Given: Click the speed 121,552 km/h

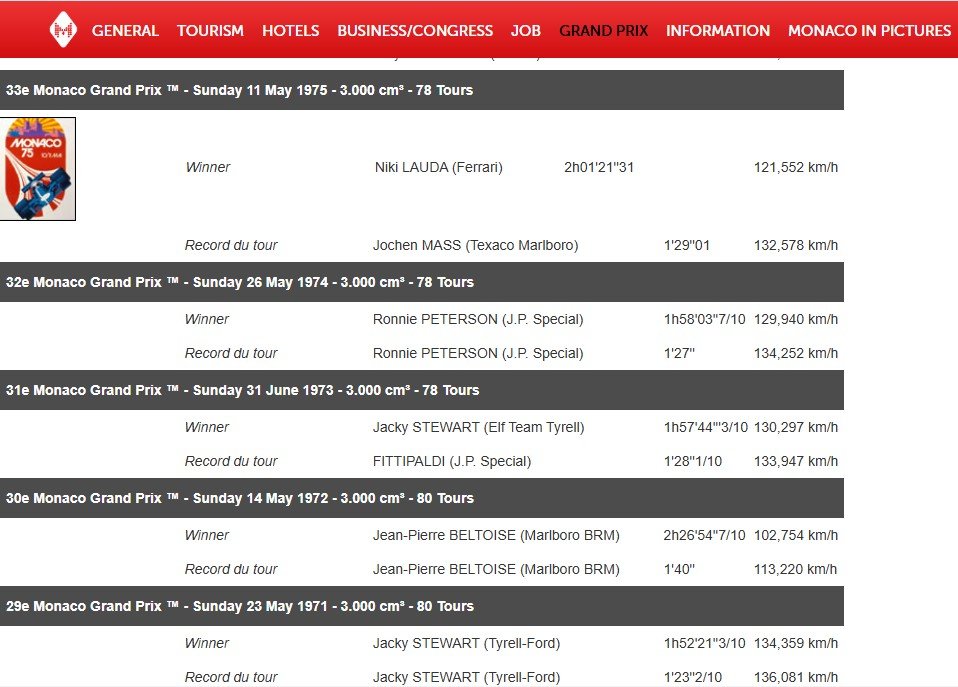Looking at the screenshot, I should (795, 167).
